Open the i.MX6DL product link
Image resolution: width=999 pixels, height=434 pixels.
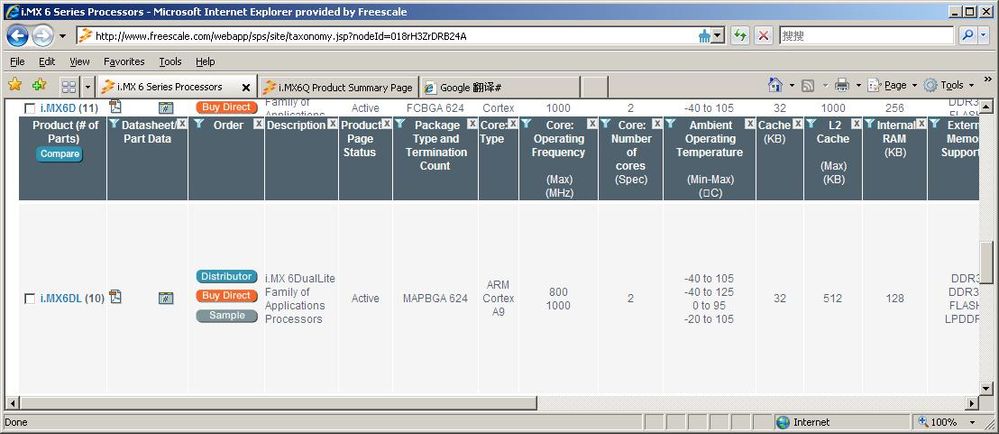click(x=61, y=298)
